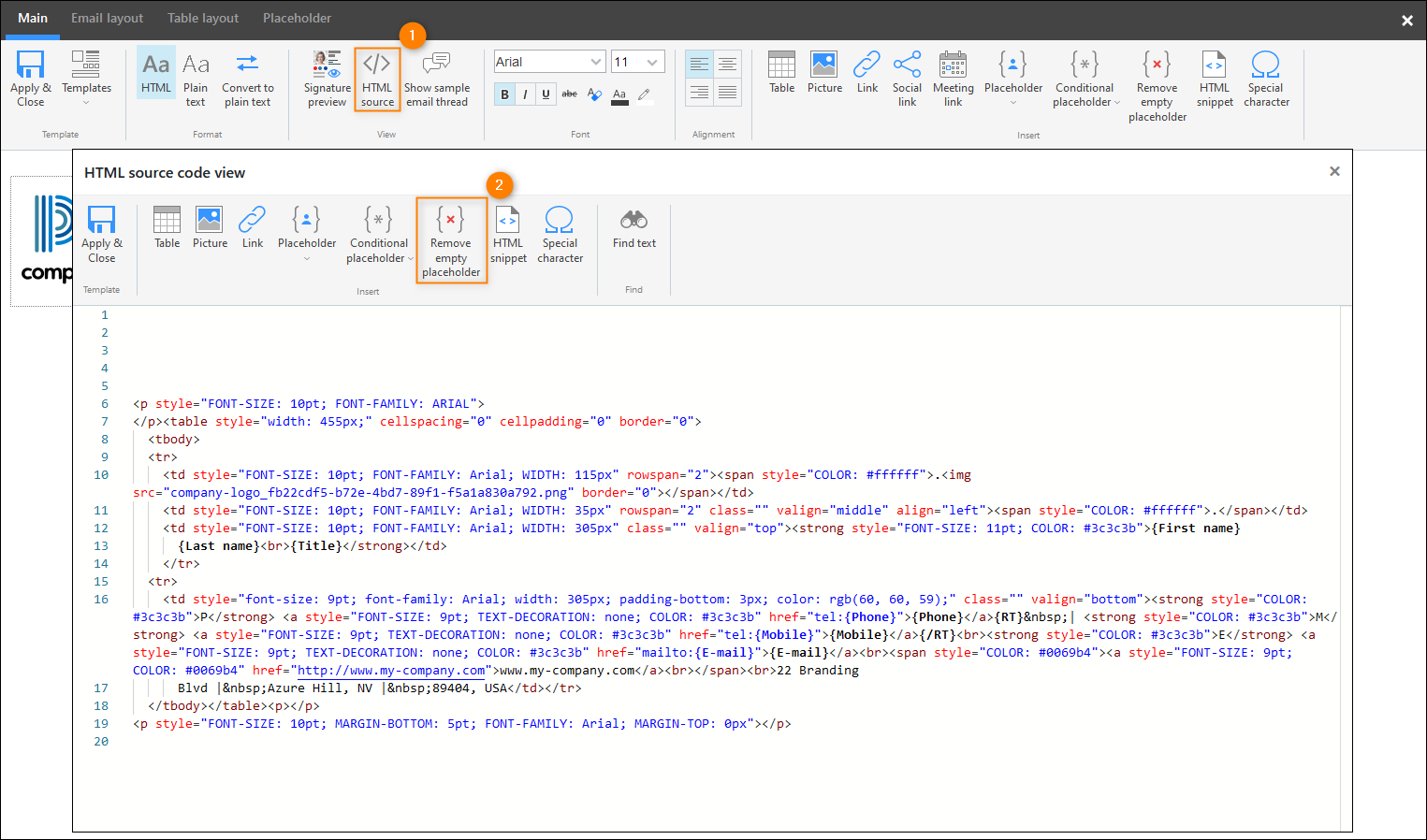Switch to Email layout tab

[108, 19]
